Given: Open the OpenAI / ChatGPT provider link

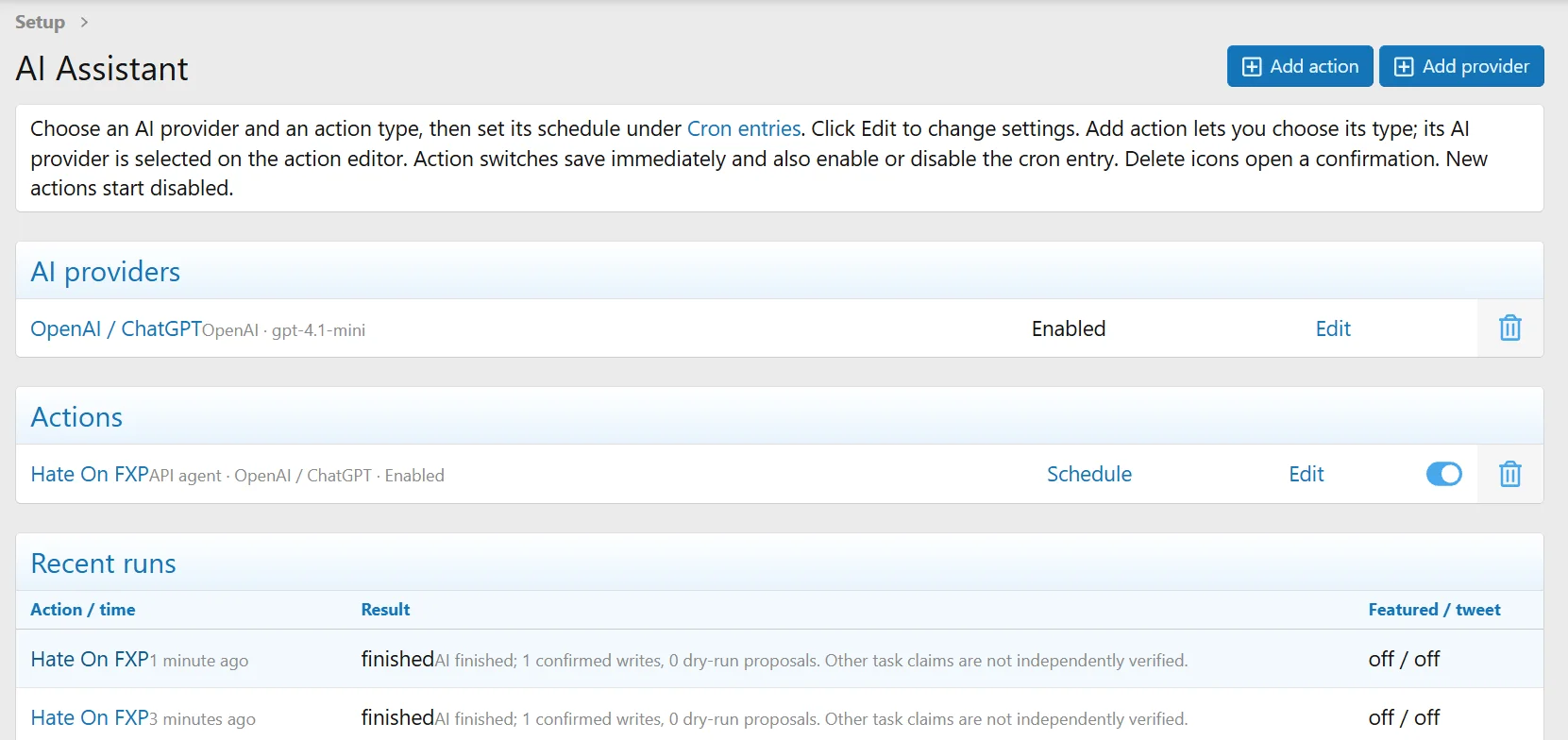Looking at the screenshot, I should pyautogui.click(x=116, y=328).
